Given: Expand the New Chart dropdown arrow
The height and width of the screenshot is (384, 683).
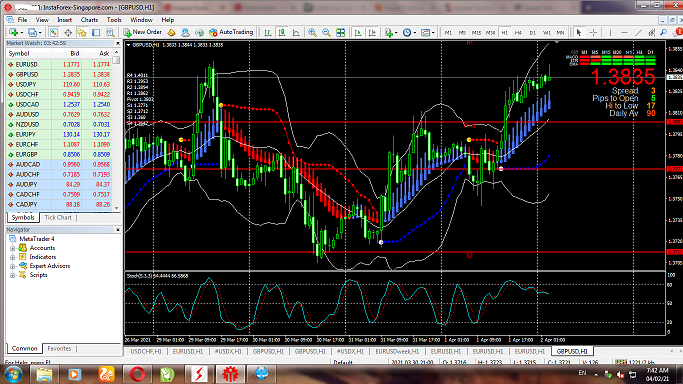Looking at the screenshot, I should tap(21, 33).
